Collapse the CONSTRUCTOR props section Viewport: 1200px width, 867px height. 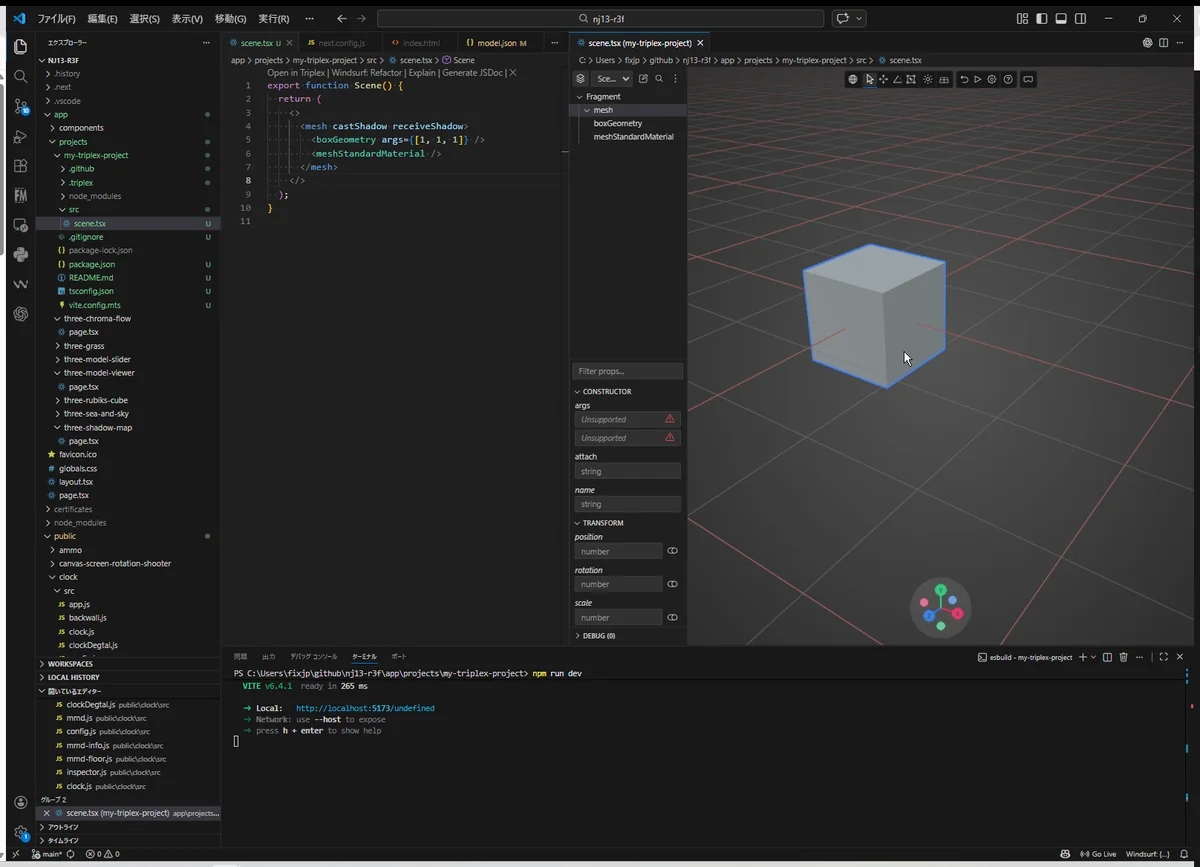pos(606,392)
